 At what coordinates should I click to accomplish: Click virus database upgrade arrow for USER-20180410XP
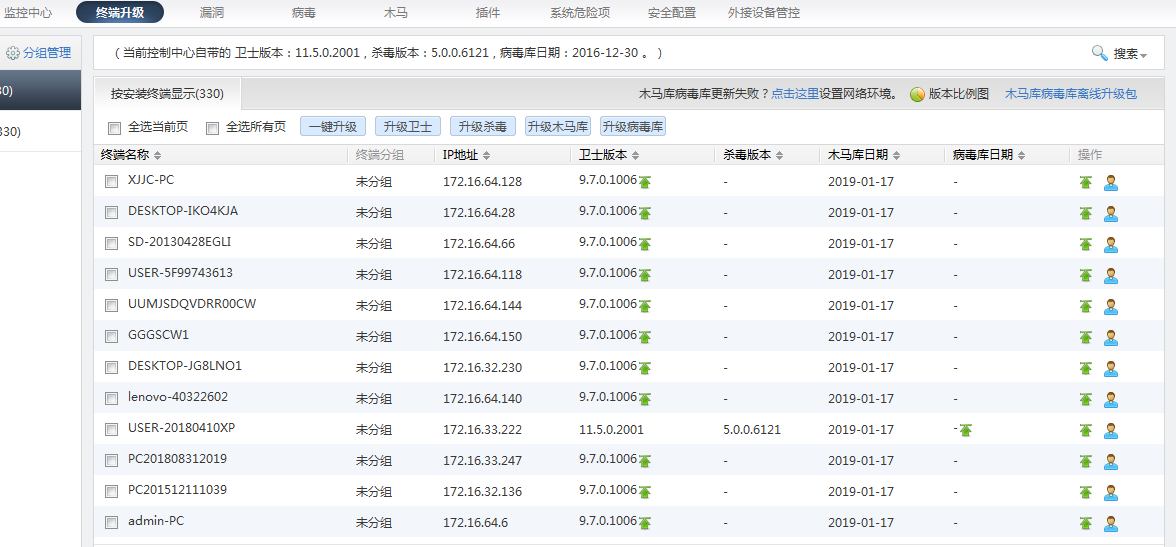[965, 430]
